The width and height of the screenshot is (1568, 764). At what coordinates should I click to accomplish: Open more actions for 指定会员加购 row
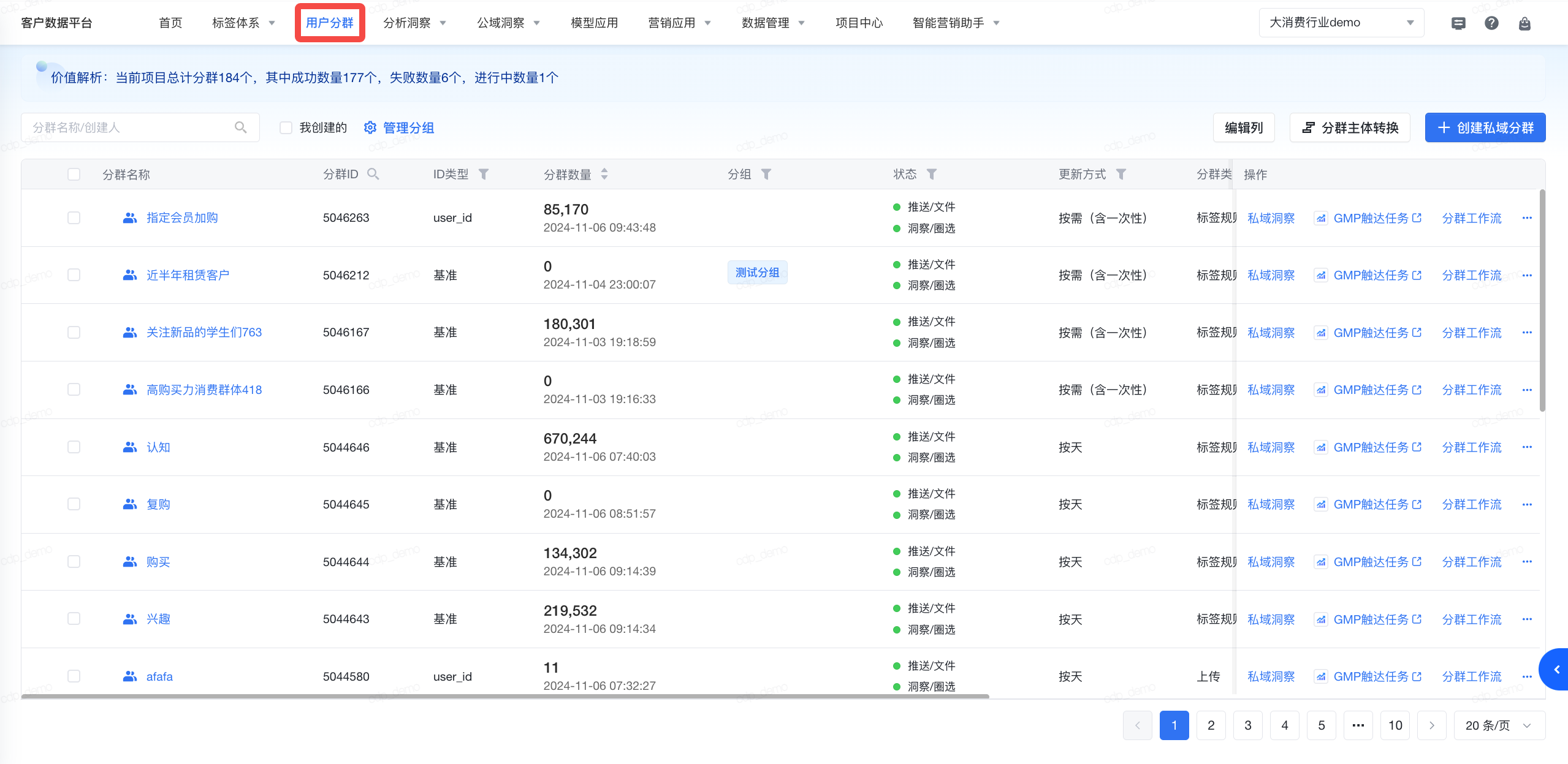(x=1527, y=217)
